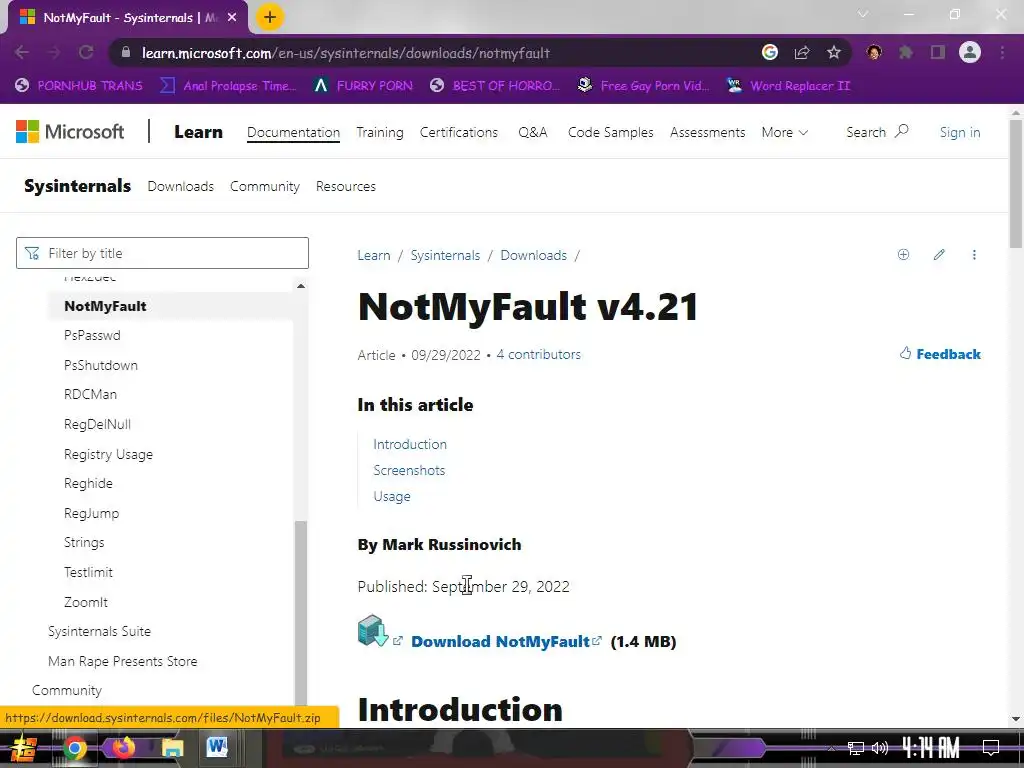Bookmark this page with the star icon
The width and height of the screenshot is (1024, 768).
pos(834,52)
